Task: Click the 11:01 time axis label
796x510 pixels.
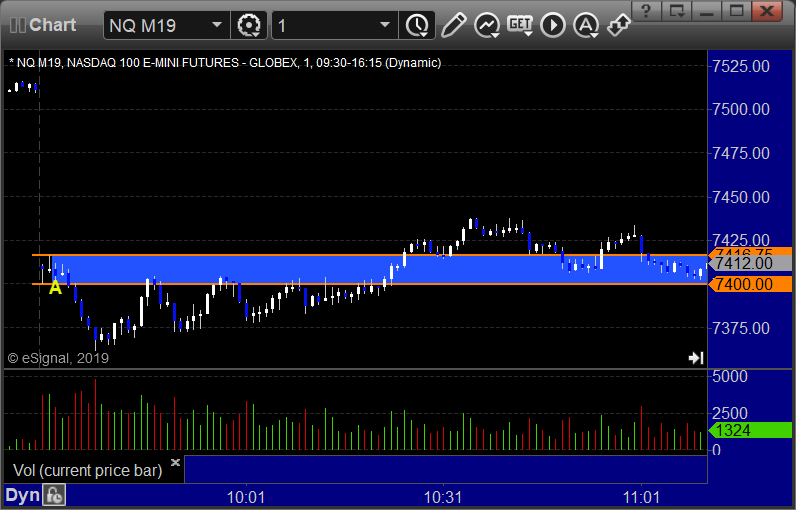Action: click(x=641, y=497)
